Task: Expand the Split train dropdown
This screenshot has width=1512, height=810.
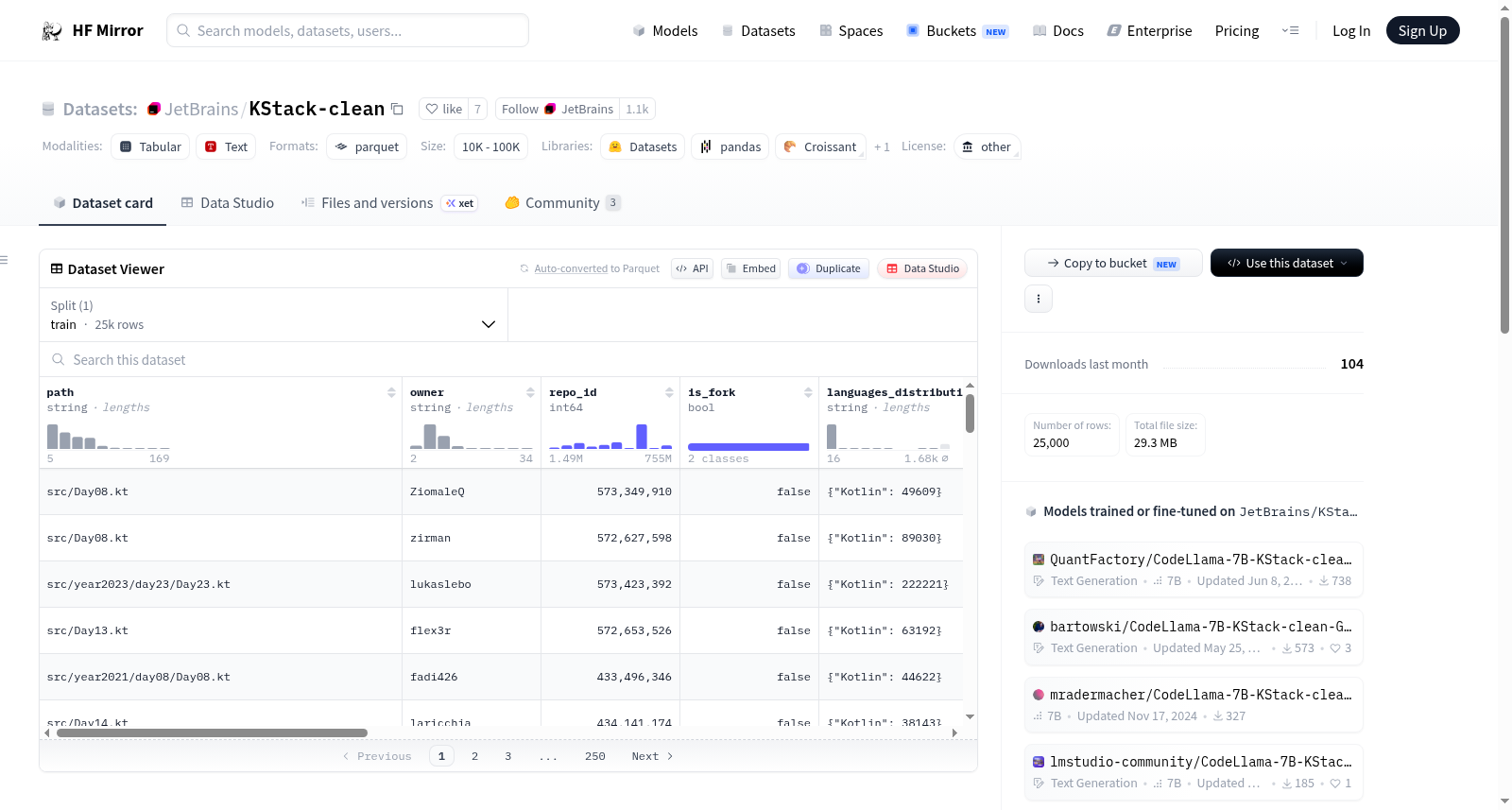Action: (273, 315)
